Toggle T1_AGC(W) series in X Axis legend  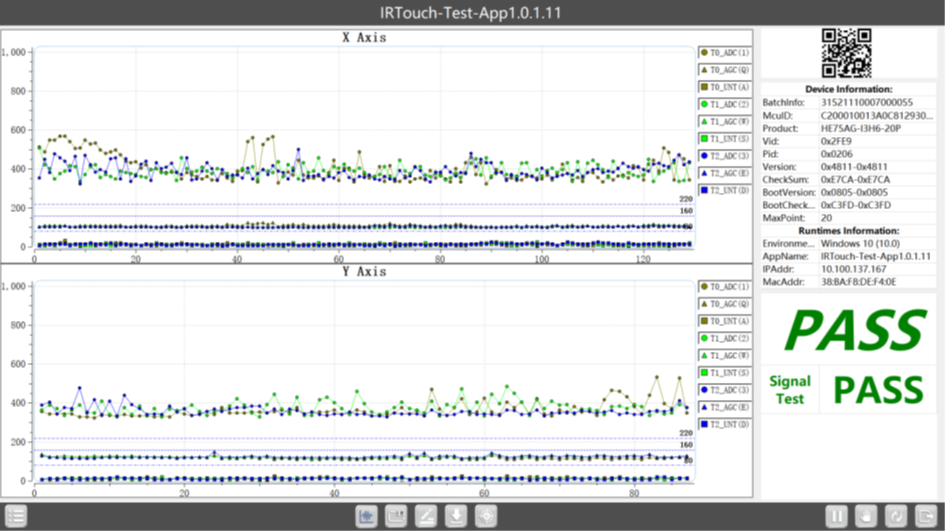click(x=726, y=121)
